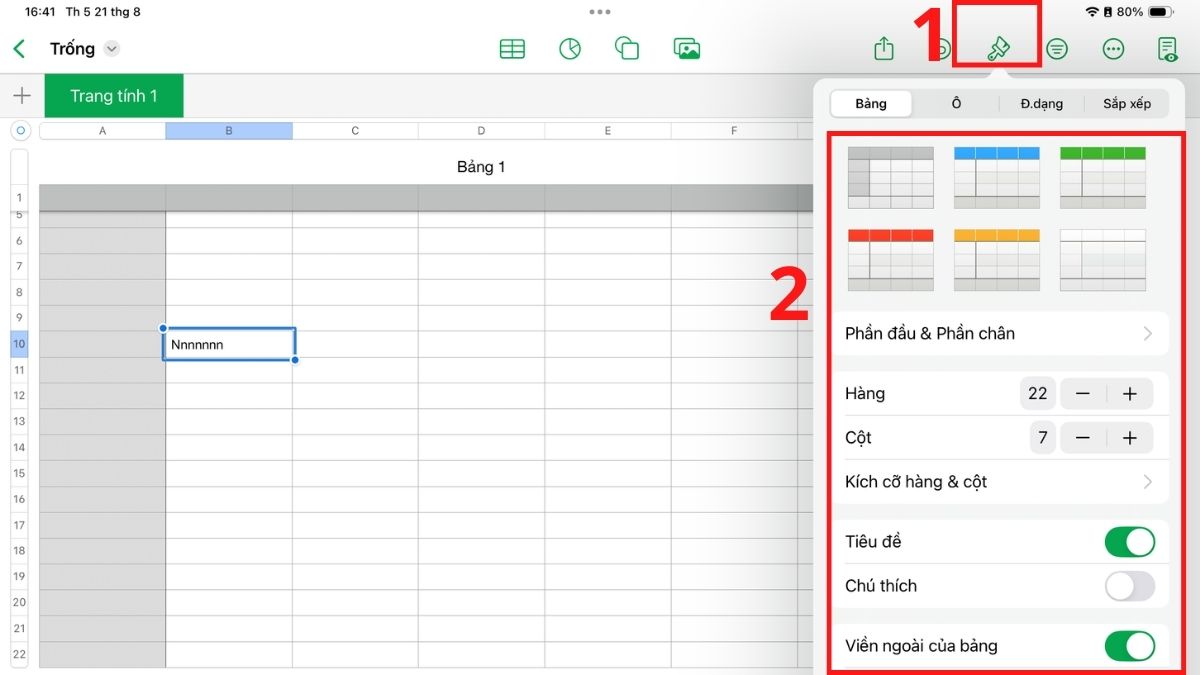Disable Viền ngoài của bảng switch
1200x675 pixels.
(x=1130, y=646)
